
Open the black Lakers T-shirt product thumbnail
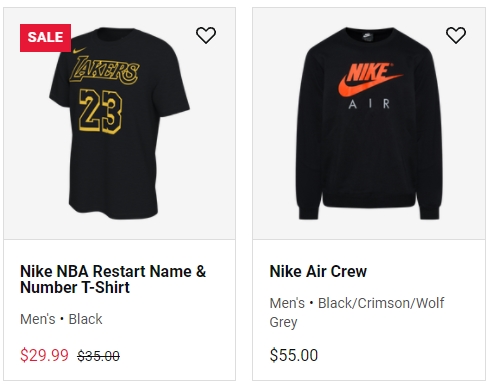tap(119, 123)
